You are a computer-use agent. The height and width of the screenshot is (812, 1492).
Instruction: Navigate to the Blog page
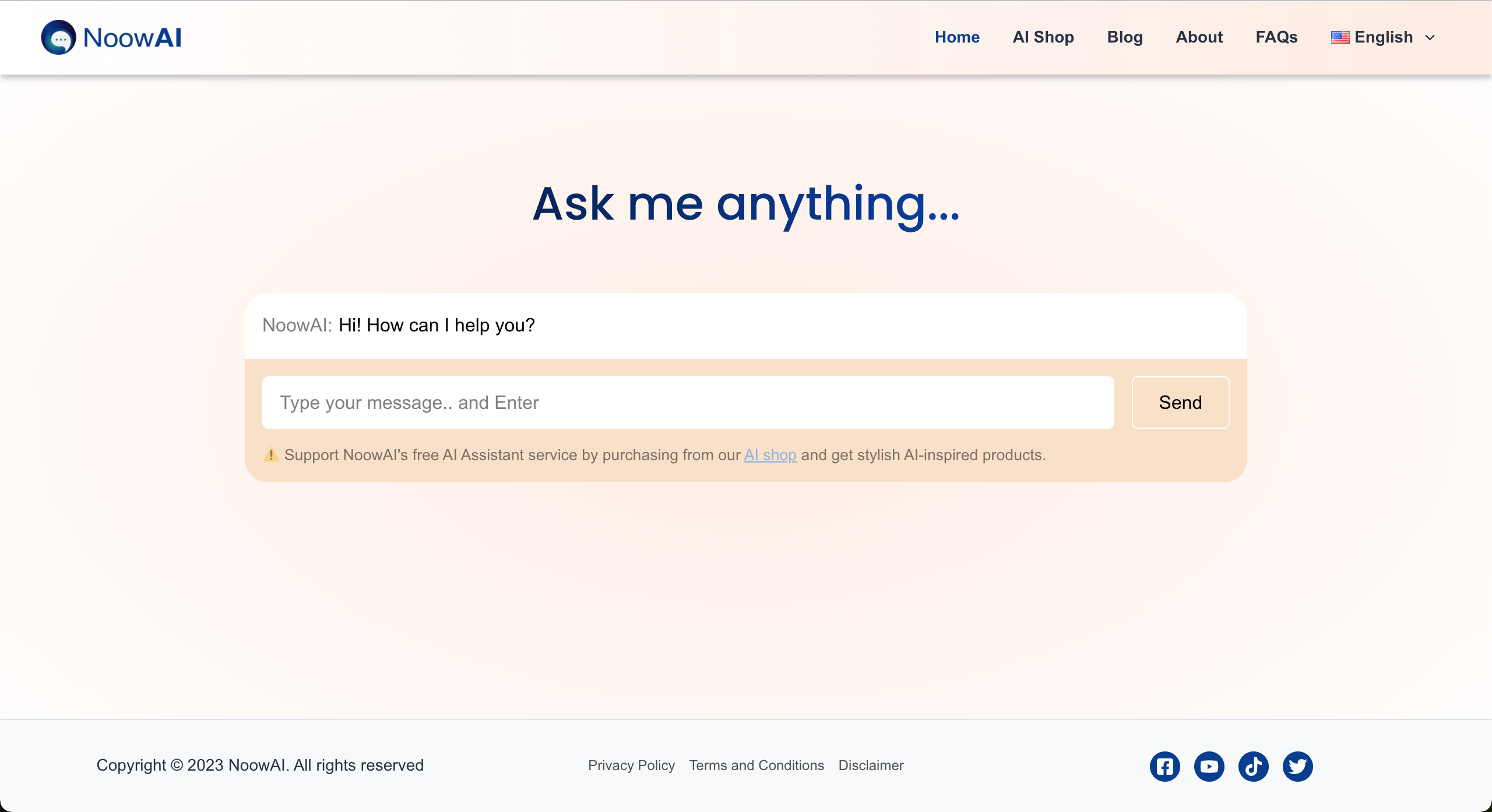[x=1124, y=37]
